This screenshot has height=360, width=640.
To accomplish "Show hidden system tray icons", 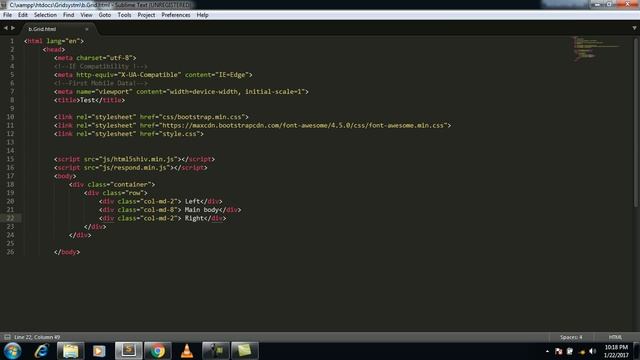I will coord(547,351).
